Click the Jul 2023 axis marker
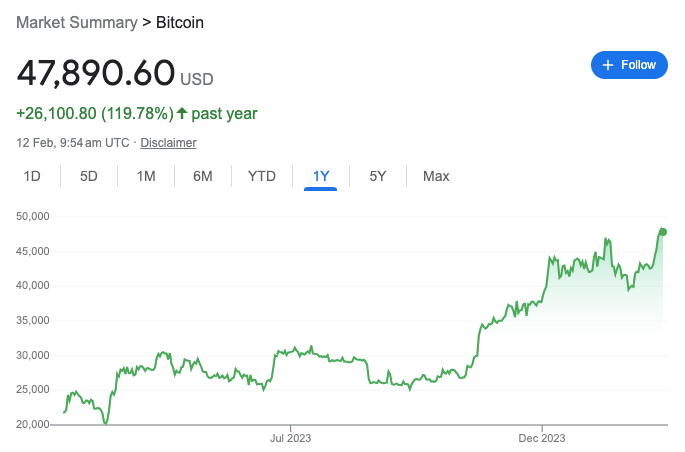 tap(291, 438)
